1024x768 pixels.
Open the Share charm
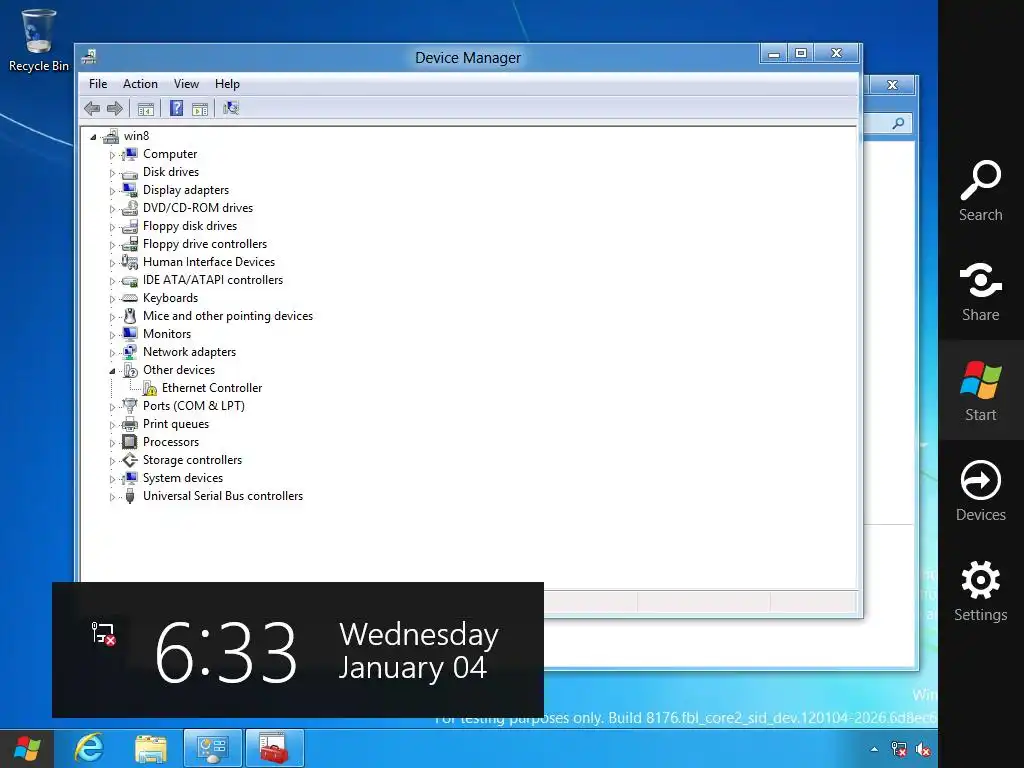[980, 291]
